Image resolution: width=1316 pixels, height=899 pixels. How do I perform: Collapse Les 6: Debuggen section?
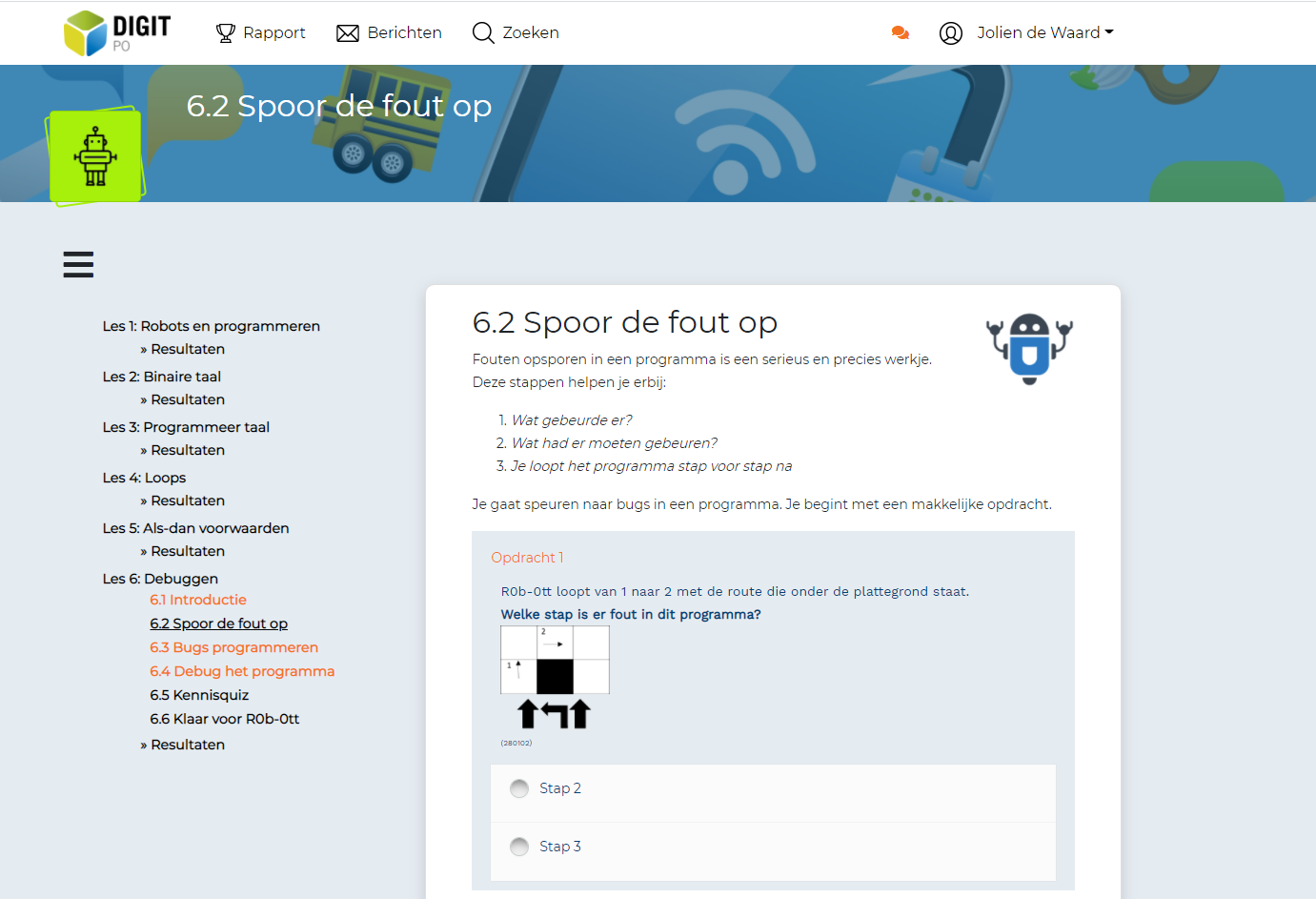160,579
